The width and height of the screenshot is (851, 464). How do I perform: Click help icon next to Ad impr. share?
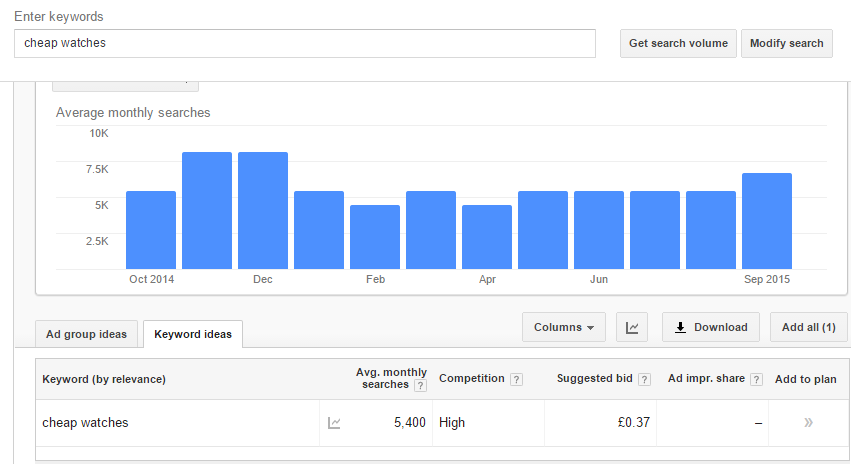(756, 379)
